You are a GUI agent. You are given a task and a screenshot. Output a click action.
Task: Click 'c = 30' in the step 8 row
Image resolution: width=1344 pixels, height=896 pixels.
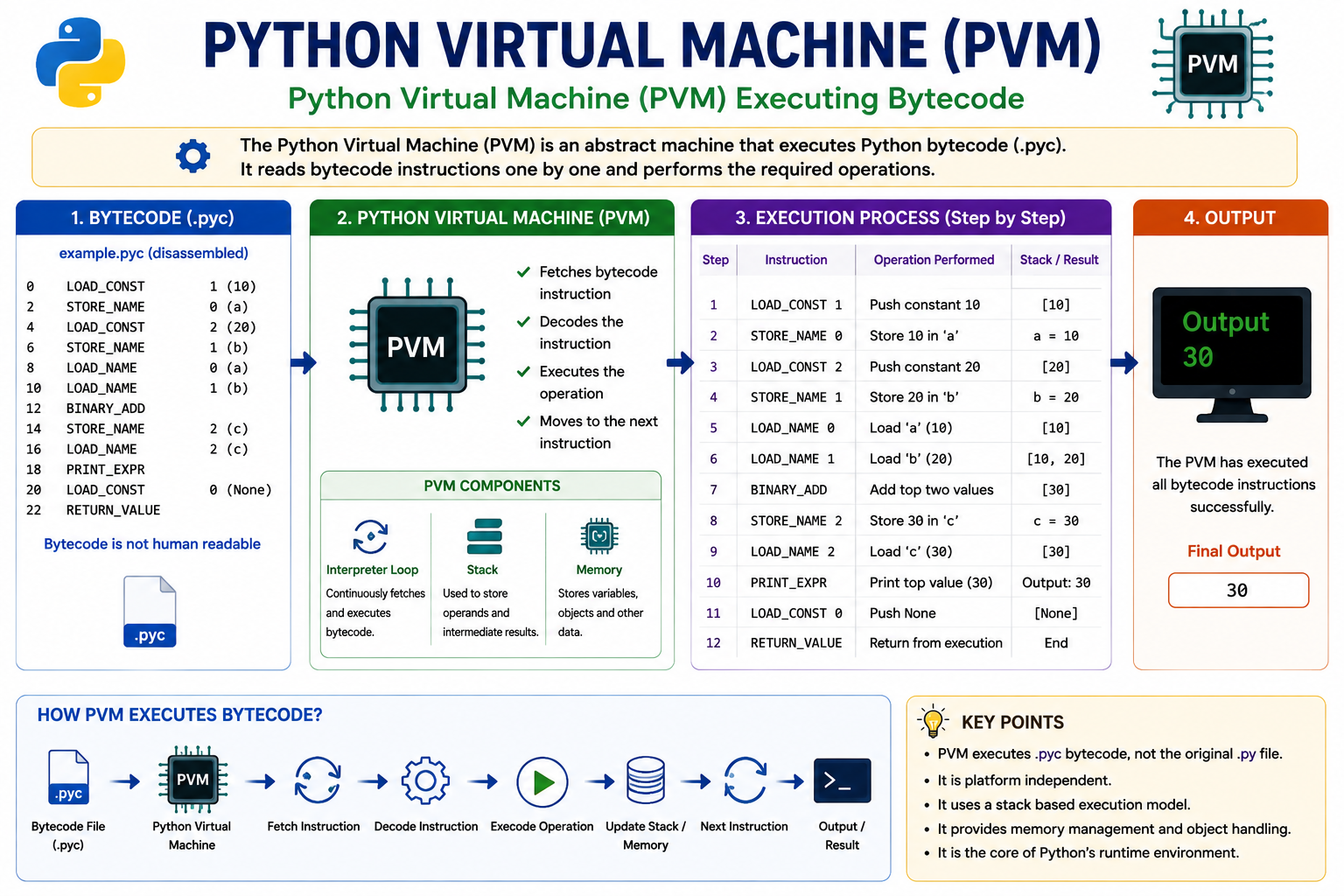coord(1056,521)
